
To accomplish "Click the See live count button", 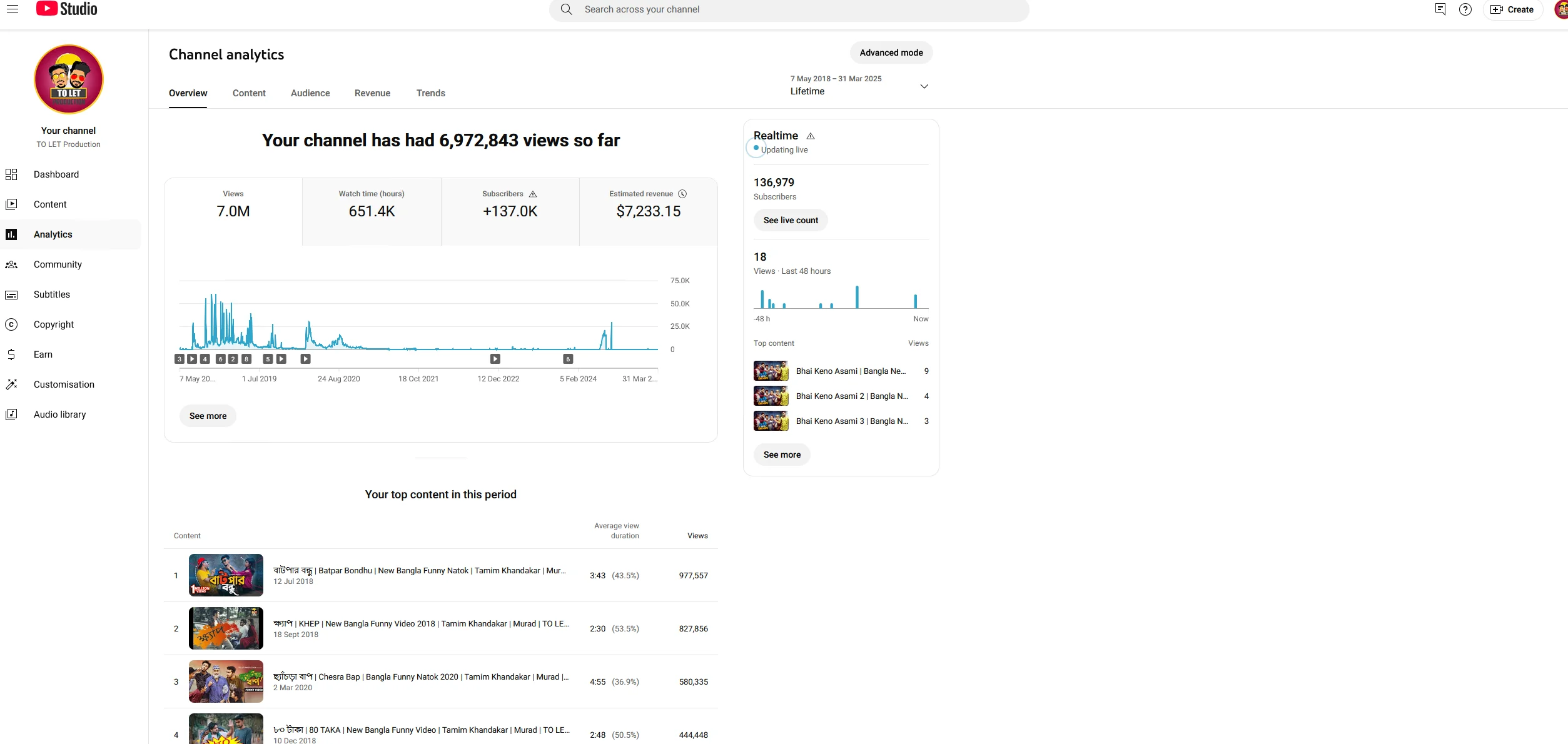I will click(x=790, y=220).
